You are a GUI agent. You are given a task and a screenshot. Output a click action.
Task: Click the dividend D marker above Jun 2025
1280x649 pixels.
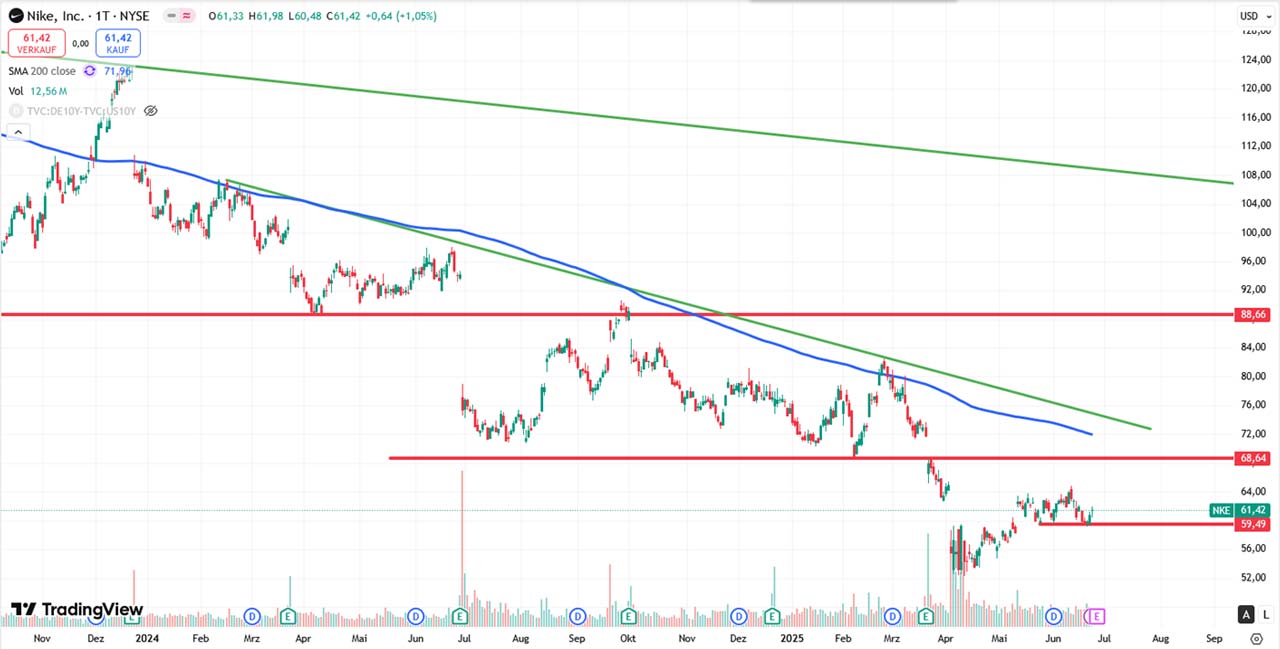pyautogui.click(x=1054, y=615)
